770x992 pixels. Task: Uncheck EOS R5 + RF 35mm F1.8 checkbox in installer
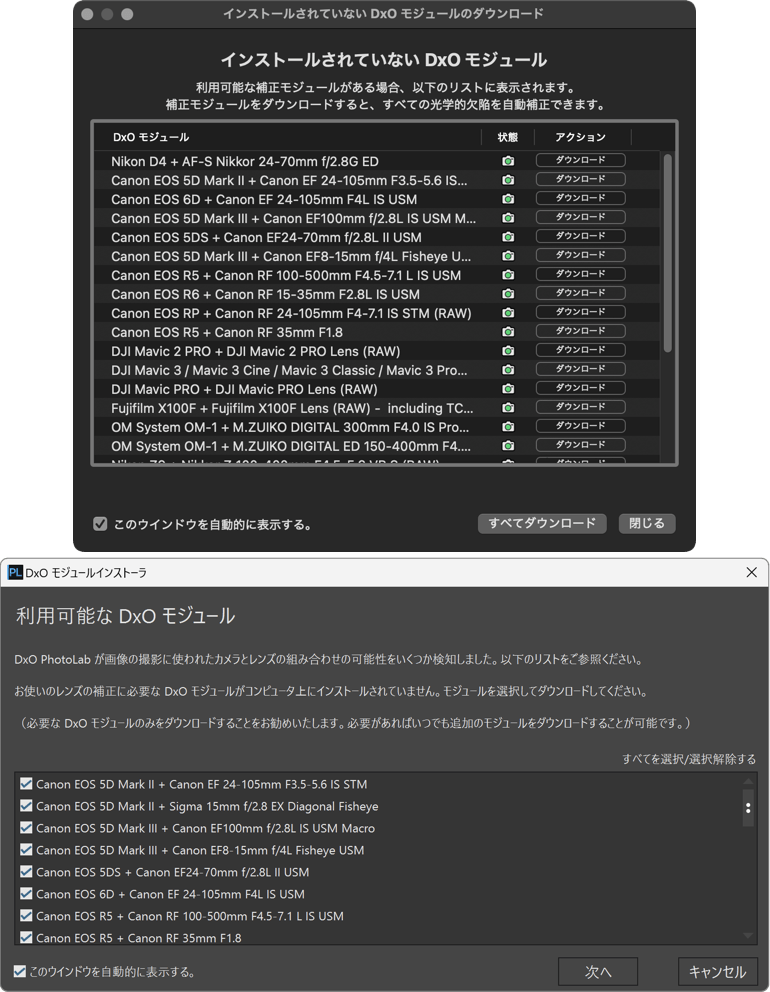[26, 938]
